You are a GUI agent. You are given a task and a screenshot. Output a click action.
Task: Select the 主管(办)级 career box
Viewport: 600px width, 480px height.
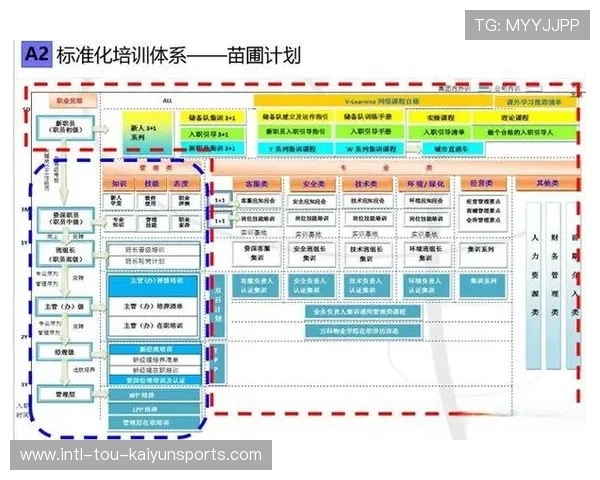point(64,307)
